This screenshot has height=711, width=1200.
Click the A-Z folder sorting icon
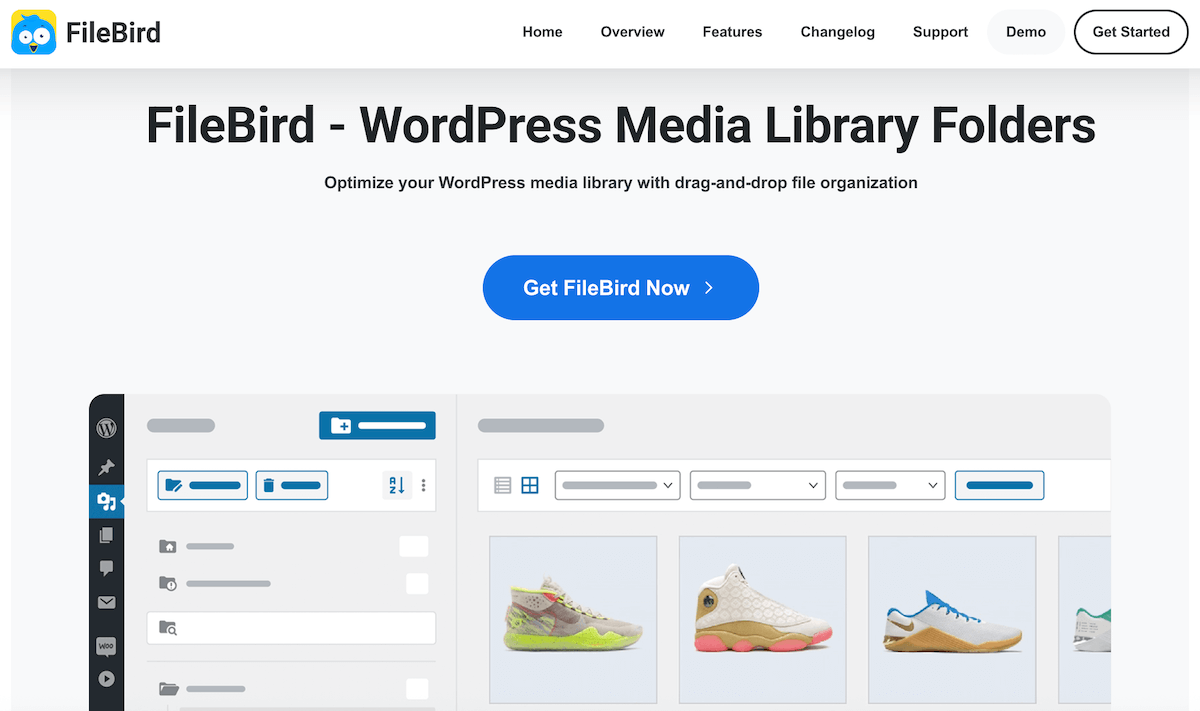396,485
